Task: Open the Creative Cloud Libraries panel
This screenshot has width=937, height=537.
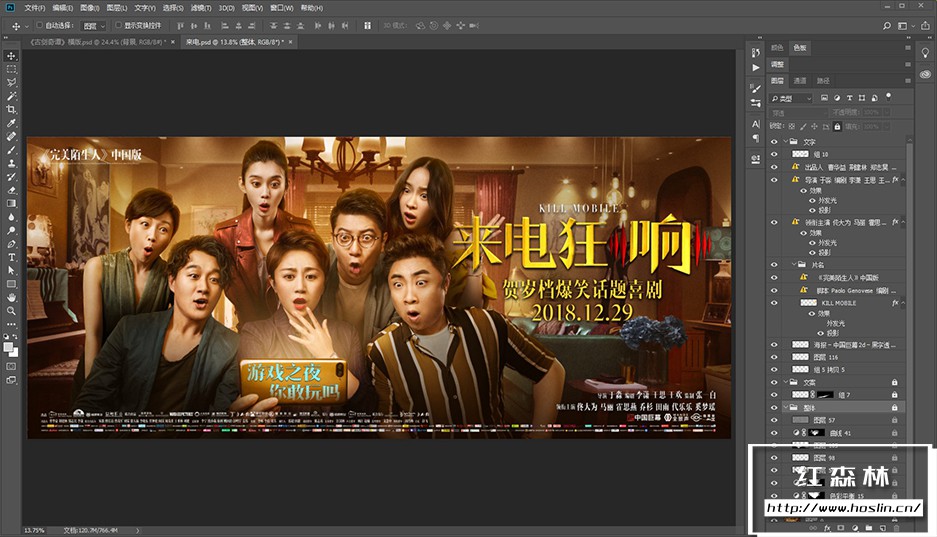Action: coord(925,74)
